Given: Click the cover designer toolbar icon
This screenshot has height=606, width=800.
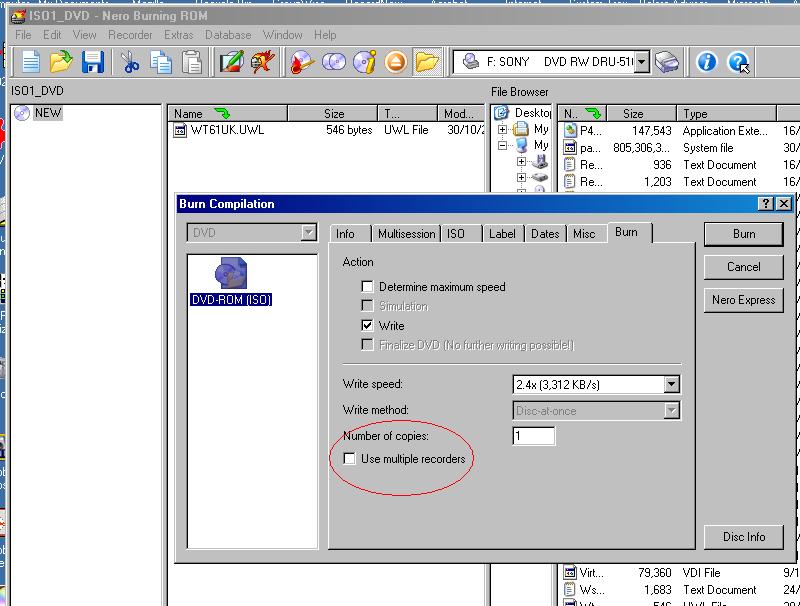Looking at the screenshot, I should 263,62.
